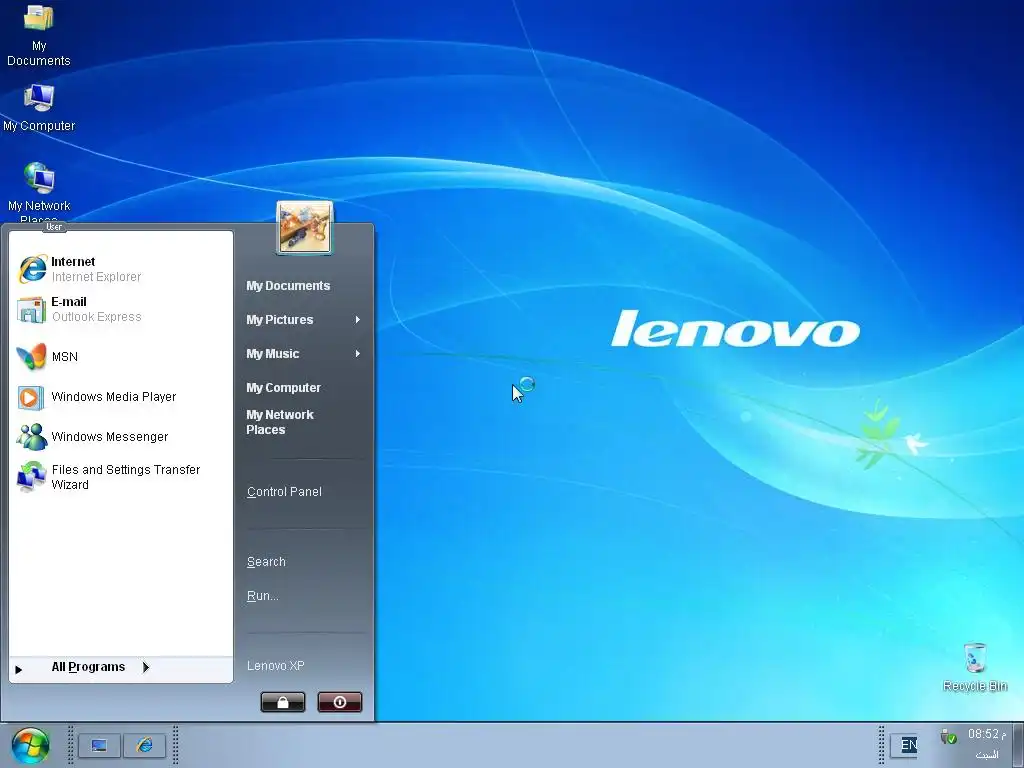Expand the My Pictures submenu arrow
The image size is (1024, 768).
[x=357, y=319]
